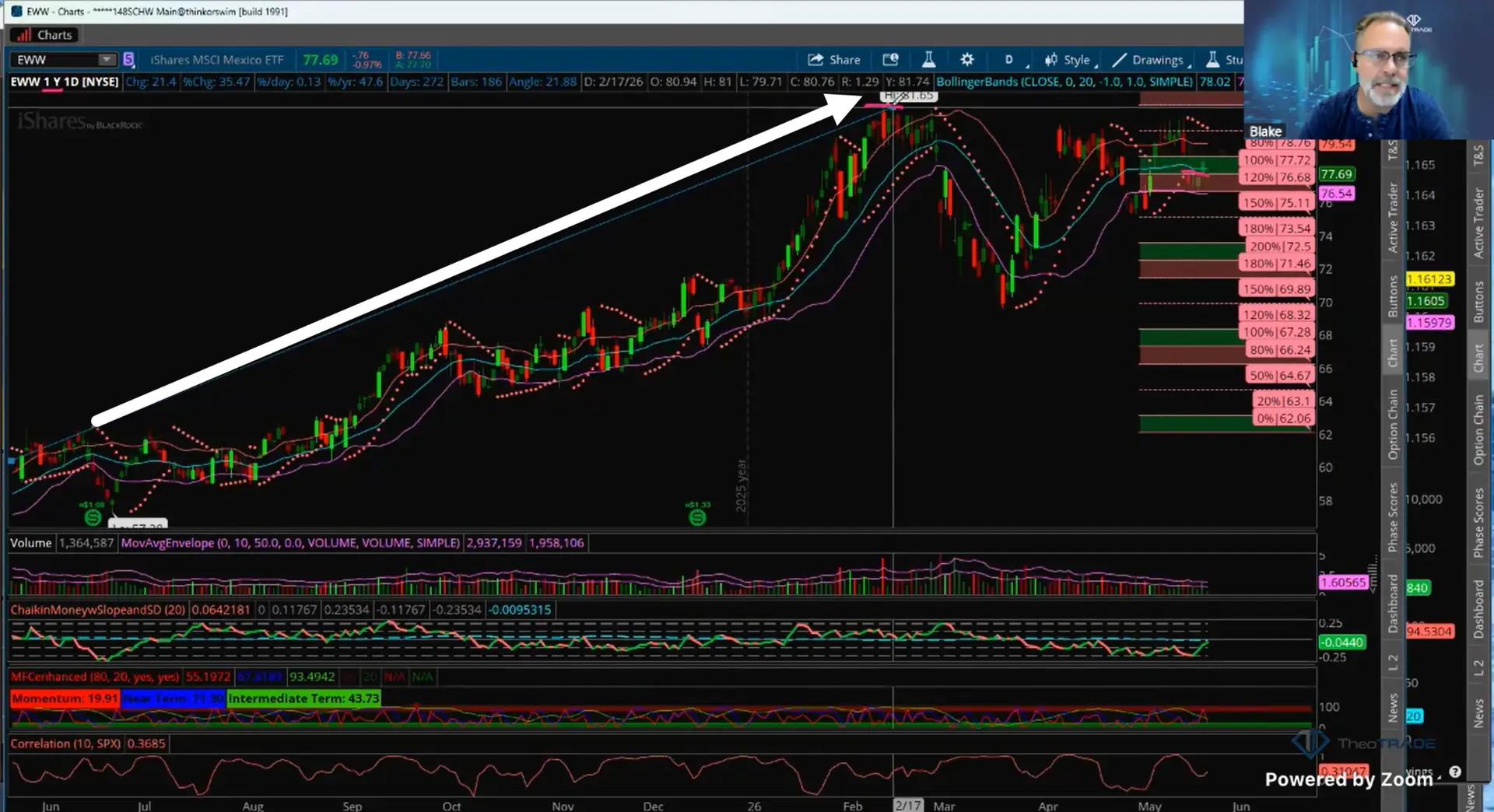Click the '180%|73.54' Fibonacci level label
This screenshot has width=1494, height=812.
1276,229
